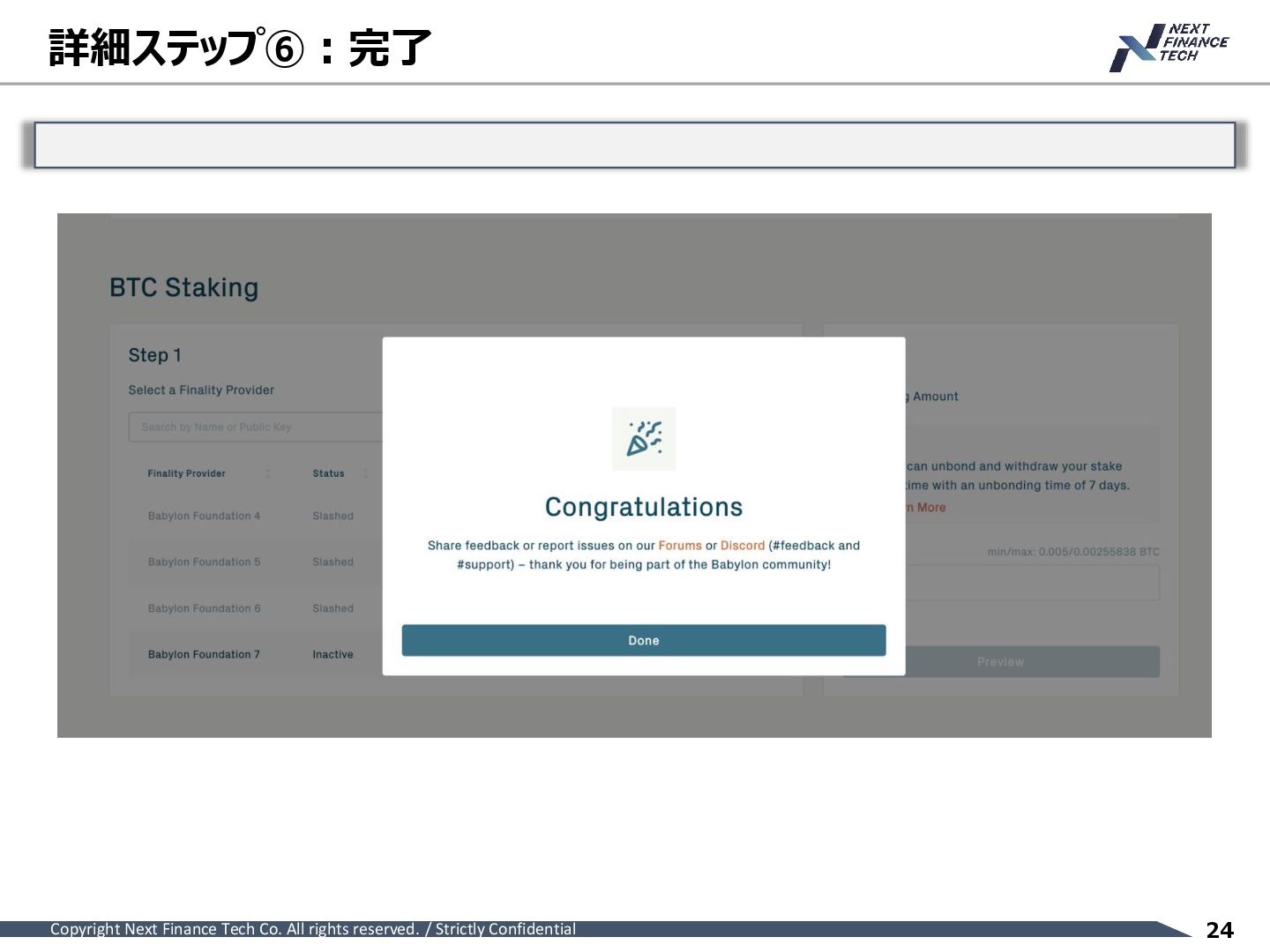Click the Copyright Next Finance Tech footer text
This screenshot has height=952, width=1270.
[x=313, y=929]
